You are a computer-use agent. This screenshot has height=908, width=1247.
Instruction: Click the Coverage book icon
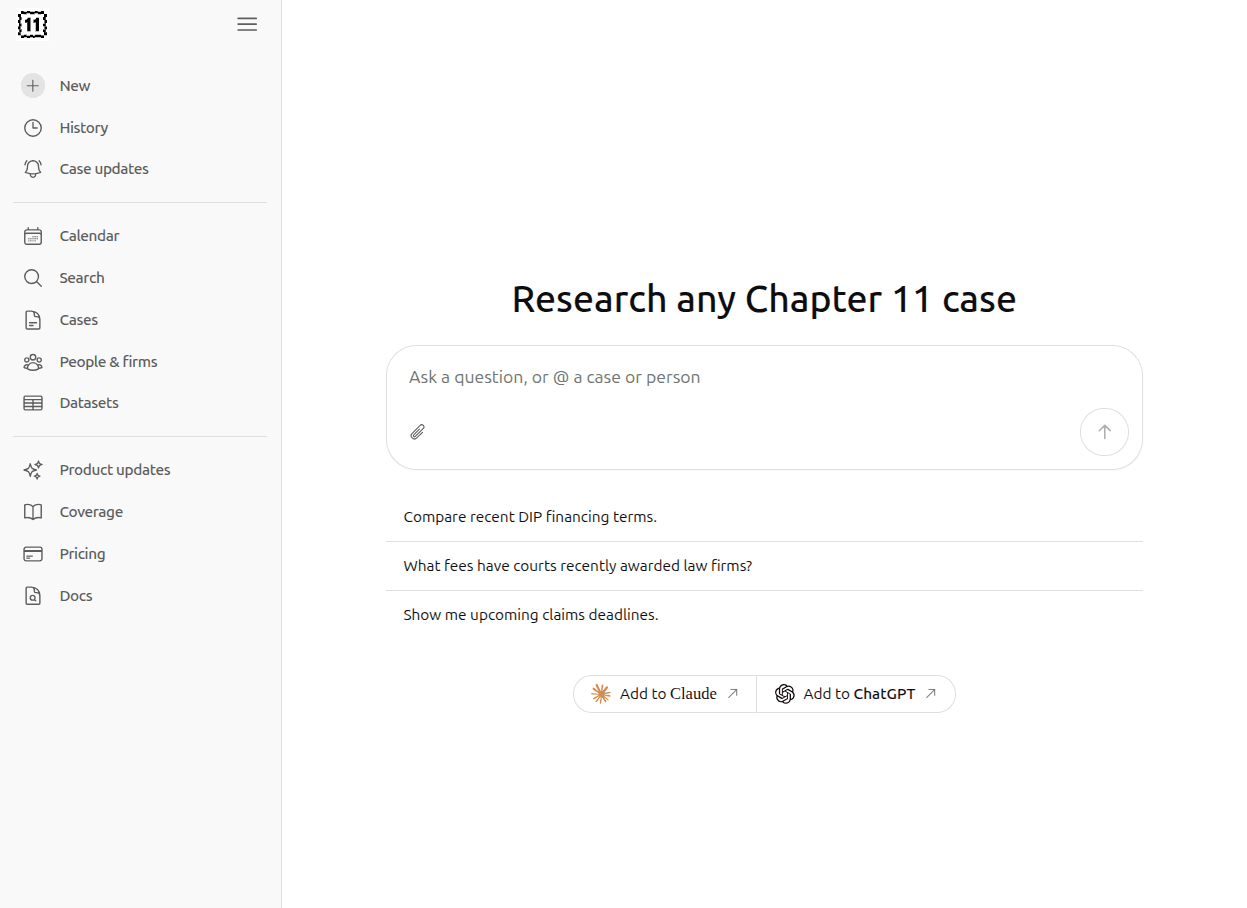coord(33,512)
